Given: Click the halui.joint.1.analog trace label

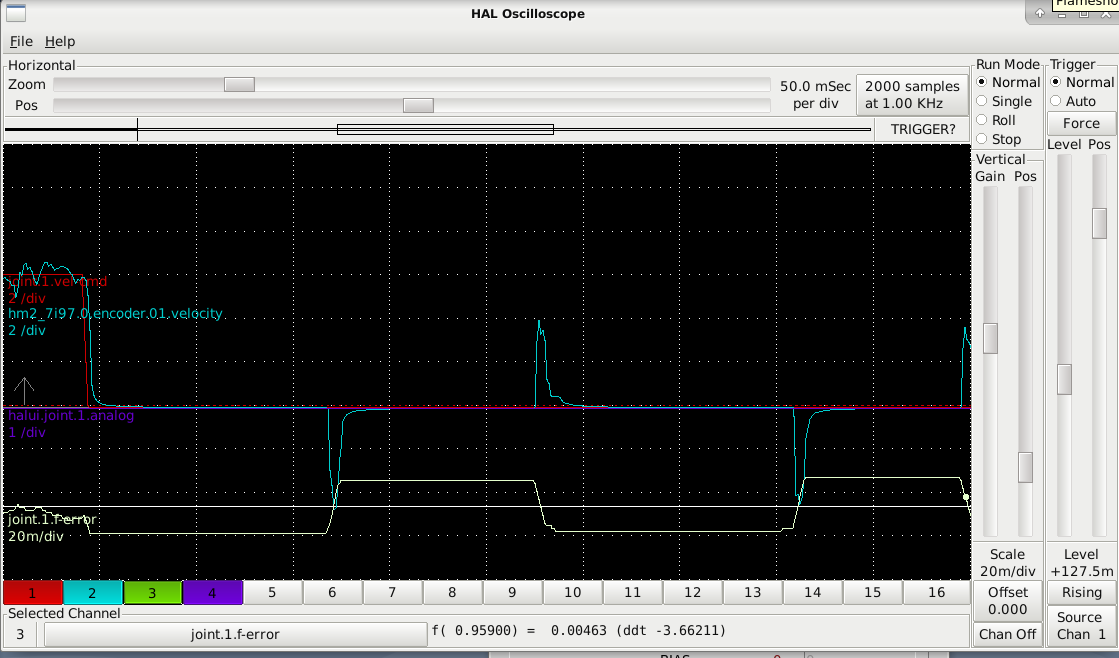Looking at the screenshot, I should coord(71,415).
